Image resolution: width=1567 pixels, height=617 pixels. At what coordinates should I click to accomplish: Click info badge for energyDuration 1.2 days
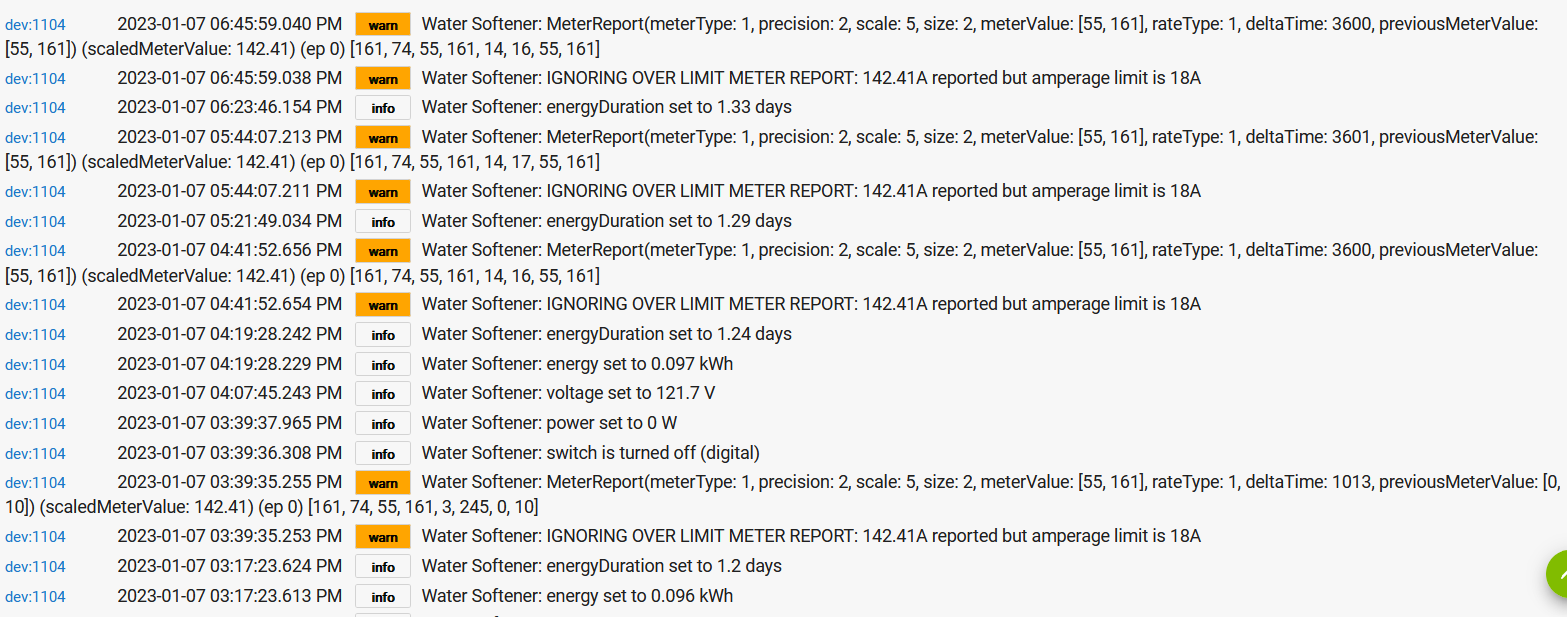pyautogui.click(x=383, y=567)
